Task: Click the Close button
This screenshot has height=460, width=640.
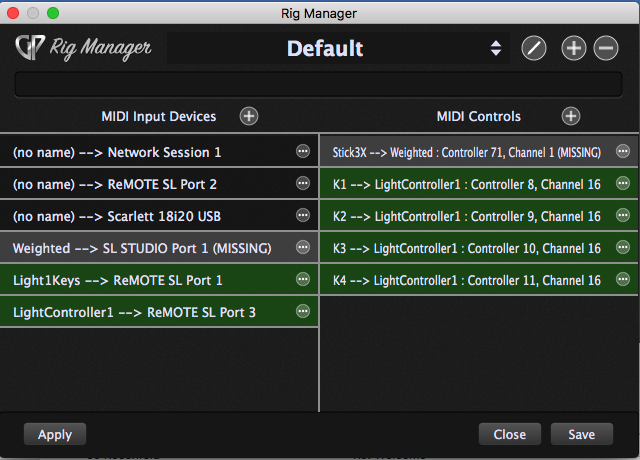Action: tap(510, 434)
